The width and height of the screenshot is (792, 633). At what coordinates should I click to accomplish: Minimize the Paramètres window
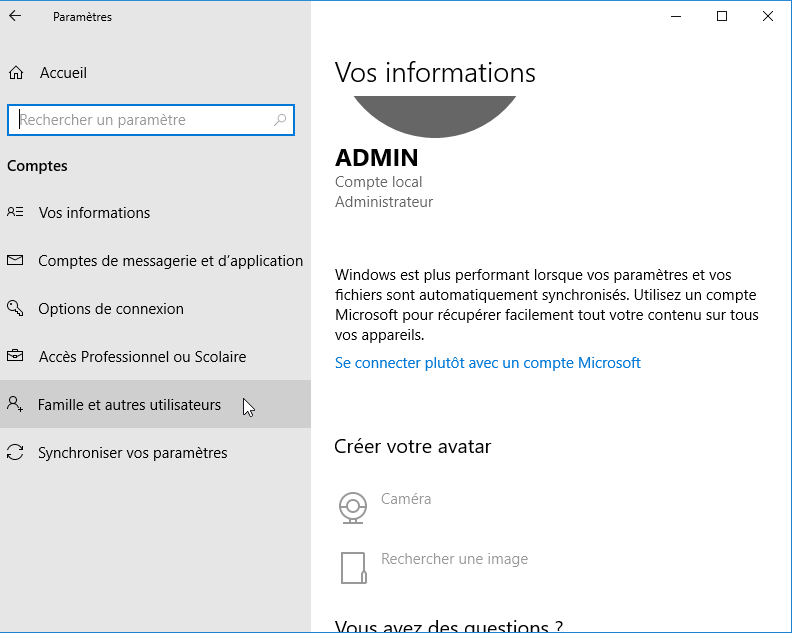click(x=676, y=16)
